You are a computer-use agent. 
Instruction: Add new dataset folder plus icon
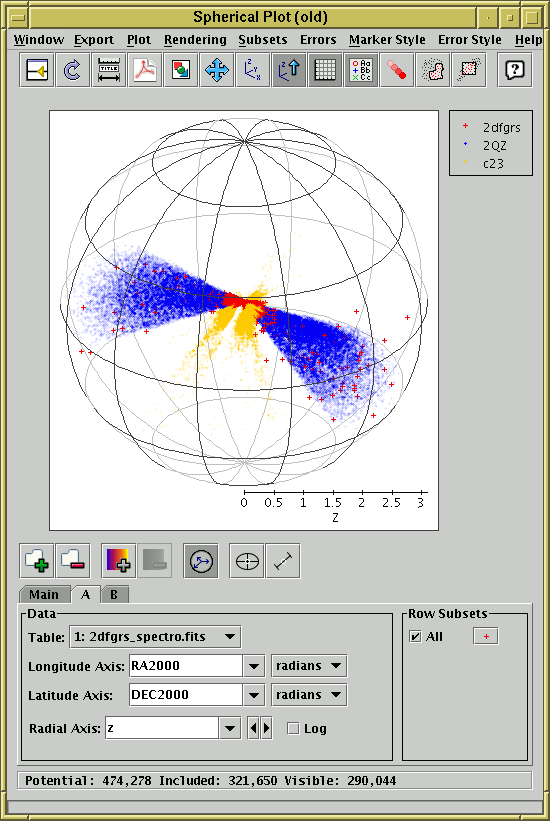[37, 561]
